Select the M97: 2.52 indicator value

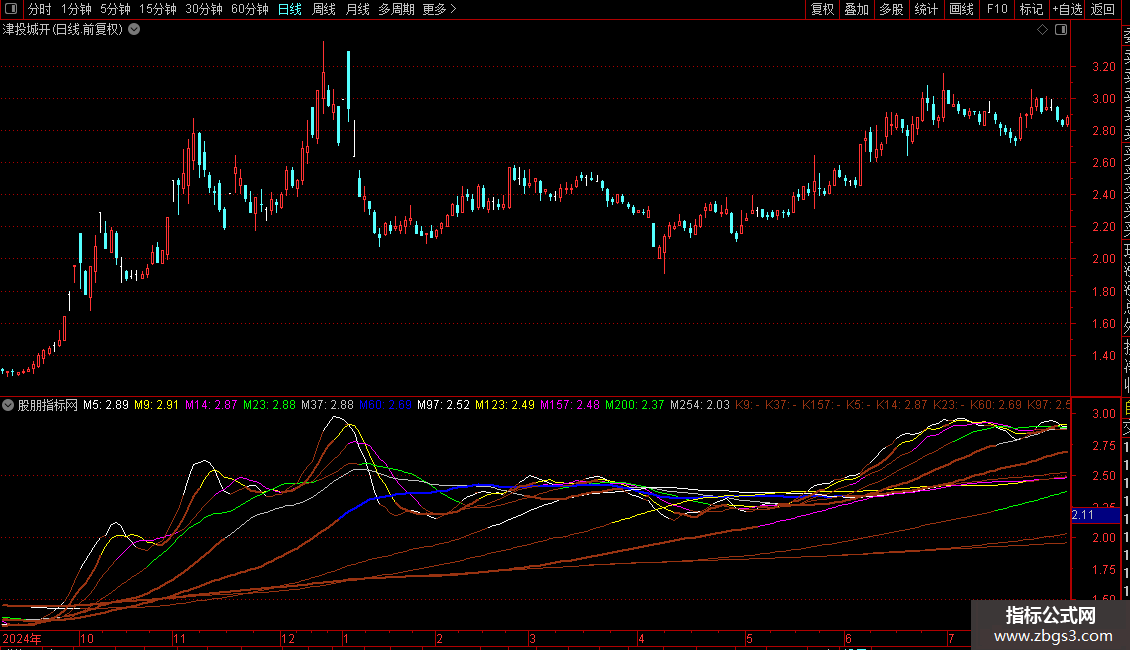click(443, 405)
